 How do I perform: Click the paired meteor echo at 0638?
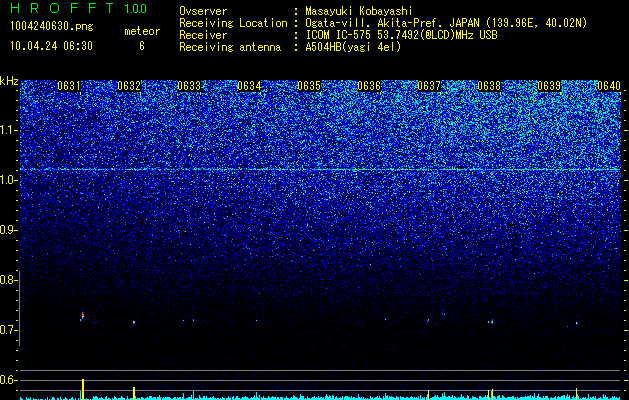(x=490, y=321)
